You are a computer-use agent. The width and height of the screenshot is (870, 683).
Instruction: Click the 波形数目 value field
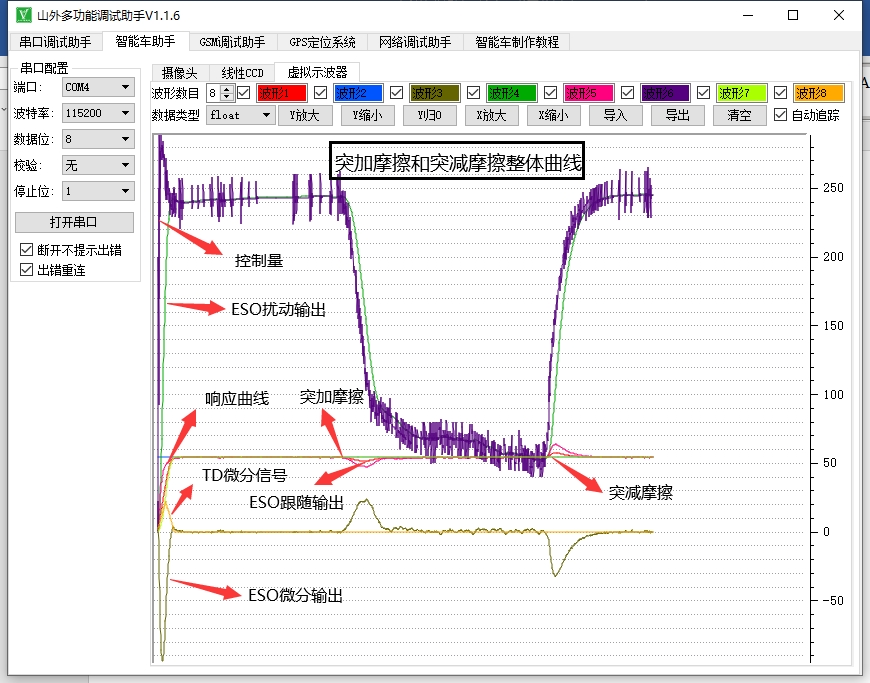214,93
